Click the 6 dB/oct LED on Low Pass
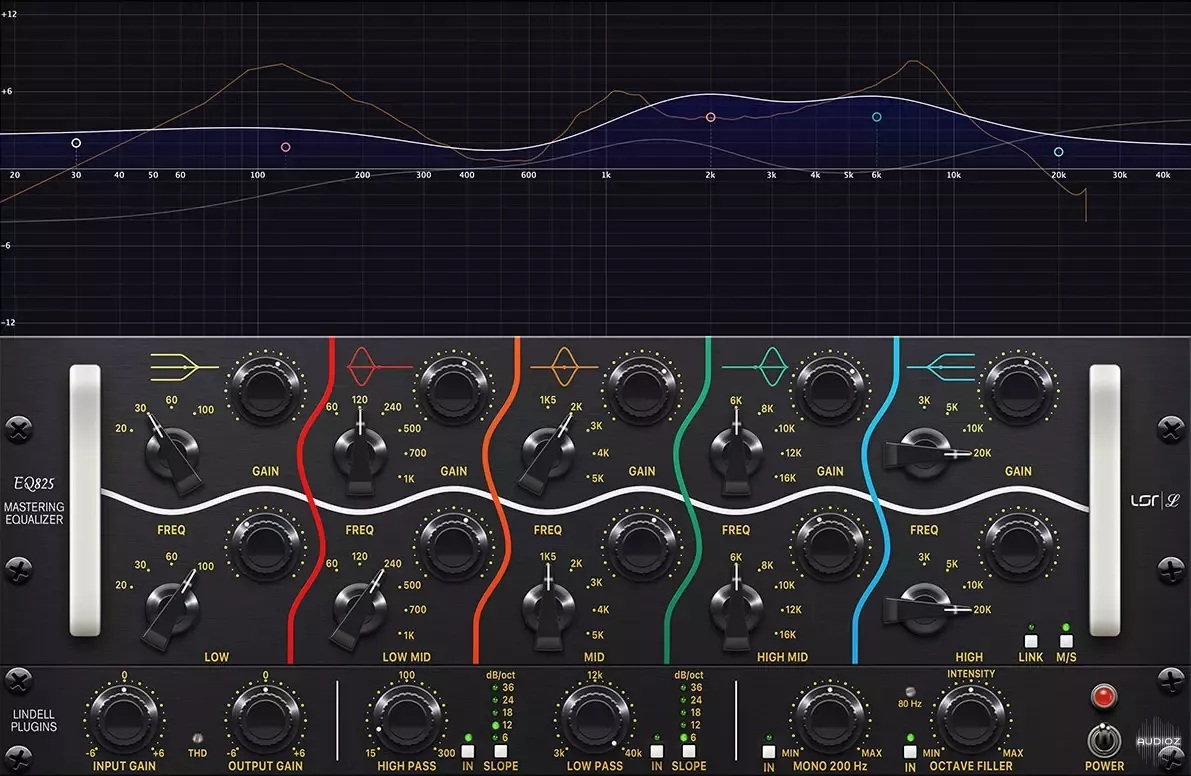 tap(684, 738)
